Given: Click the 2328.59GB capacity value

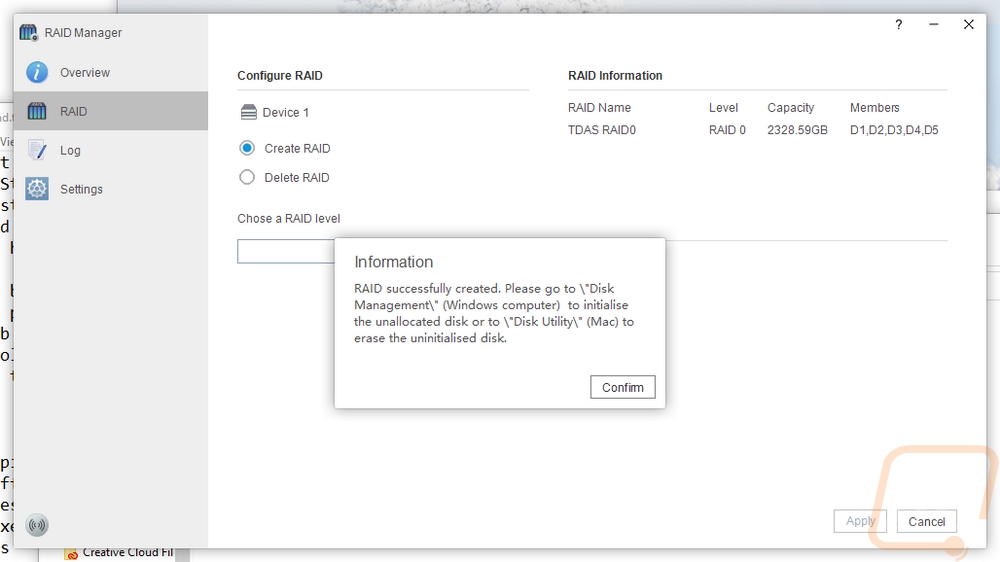Looking at the screenshot, I should coord(797,129).
